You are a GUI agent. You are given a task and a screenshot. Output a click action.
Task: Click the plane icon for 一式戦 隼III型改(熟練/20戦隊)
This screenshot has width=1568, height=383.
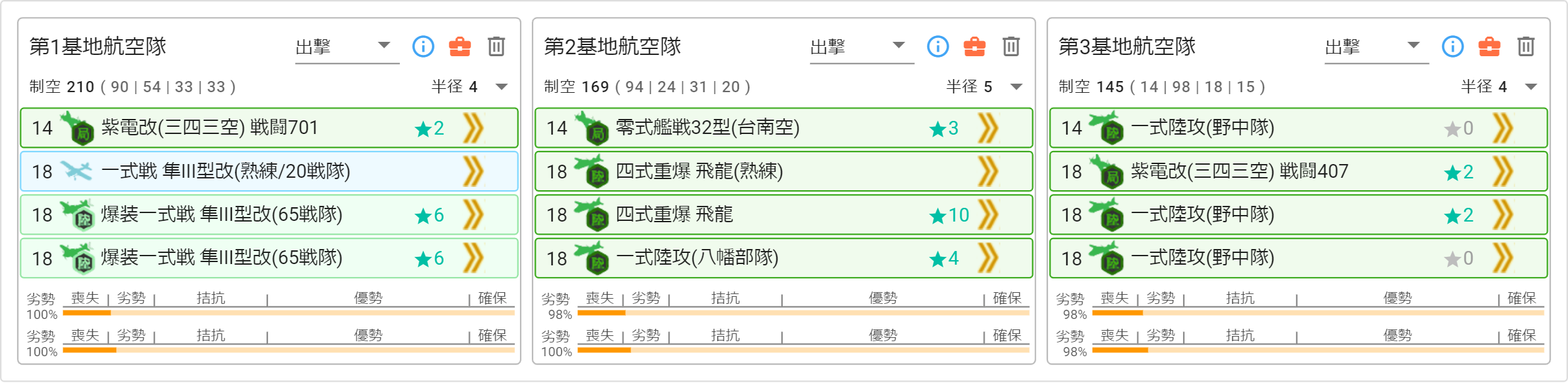click(x=76, y=171)
